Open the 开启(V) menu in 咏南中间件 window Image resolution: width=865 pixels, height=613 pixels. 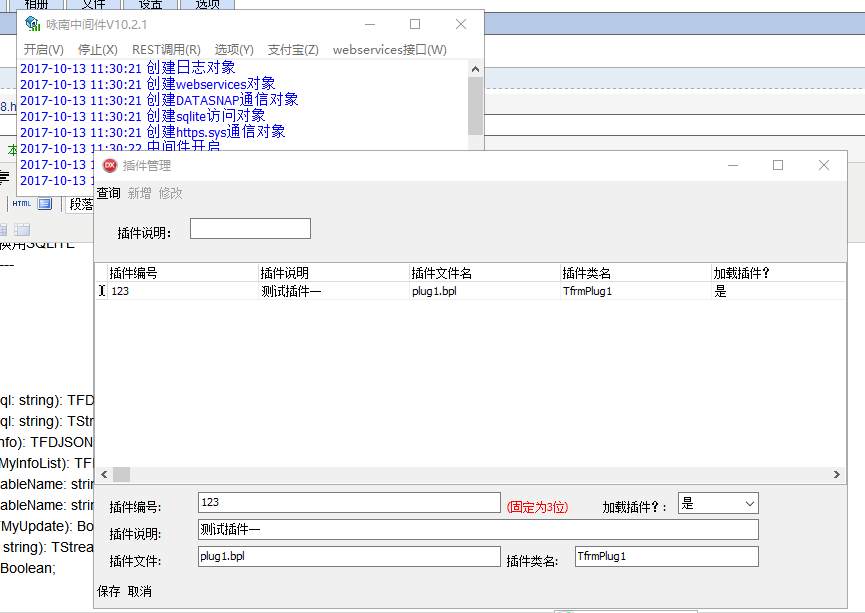(44, 50)
